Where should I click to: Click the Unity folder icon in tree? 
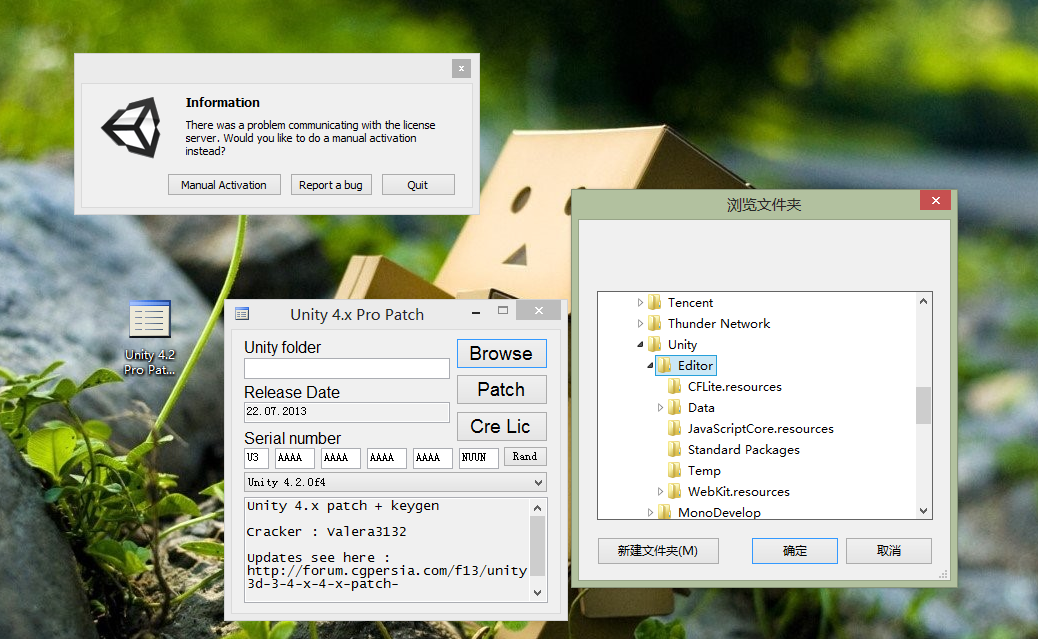(655, 344)
